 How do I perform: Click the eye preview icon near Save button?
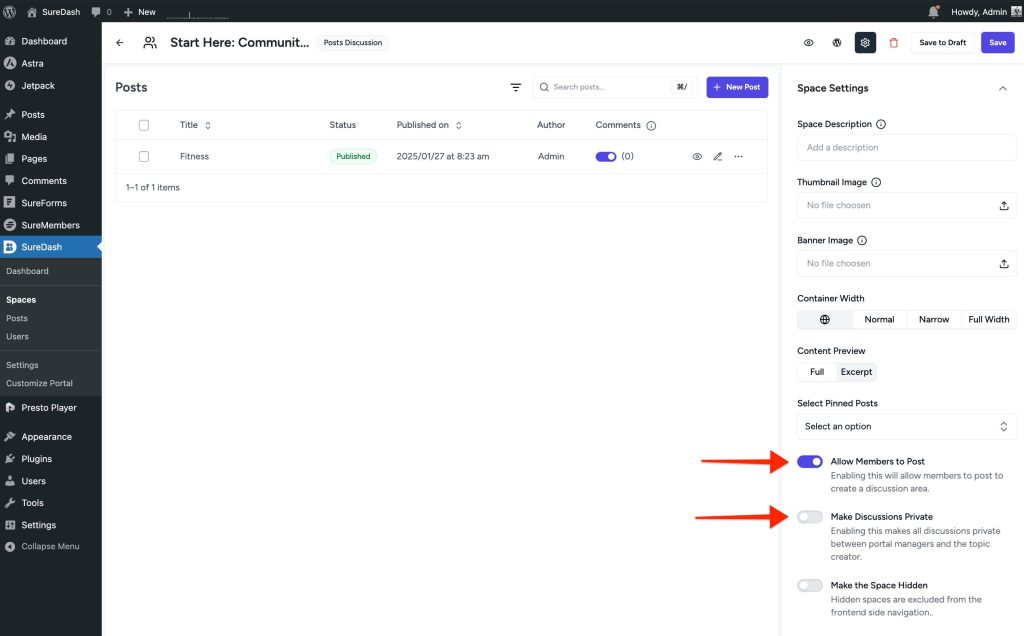coord(808,42)
